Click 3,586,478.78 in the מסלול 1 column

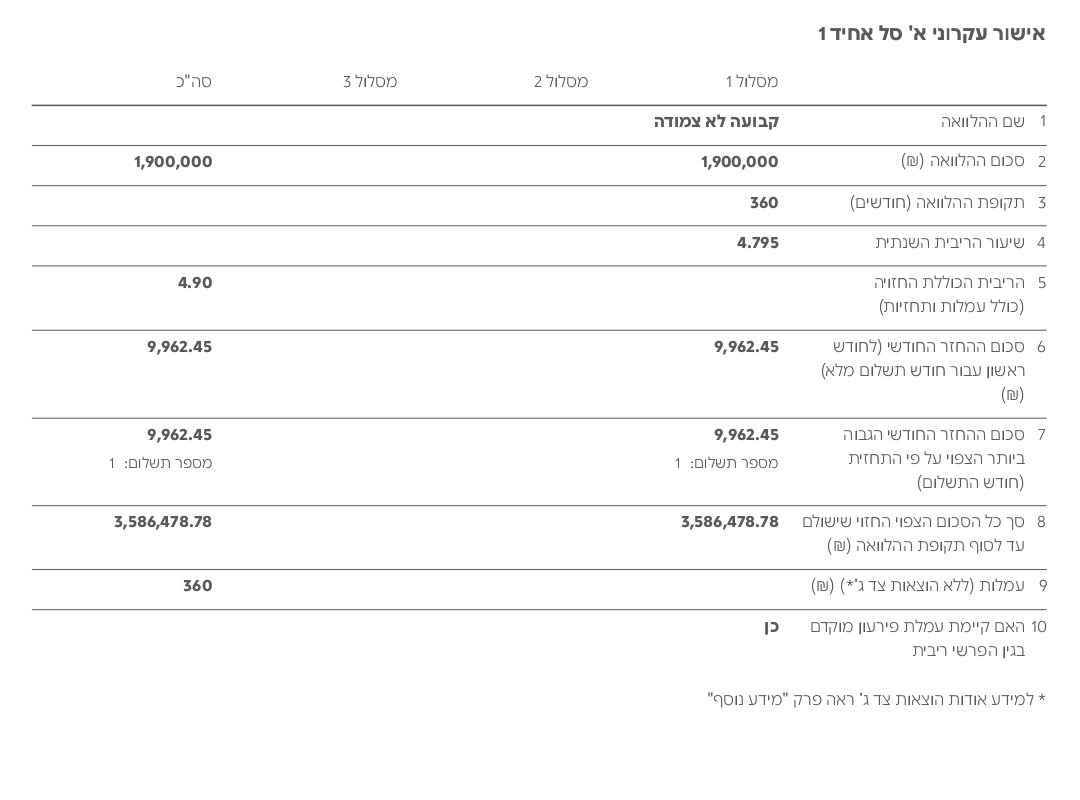729,522
